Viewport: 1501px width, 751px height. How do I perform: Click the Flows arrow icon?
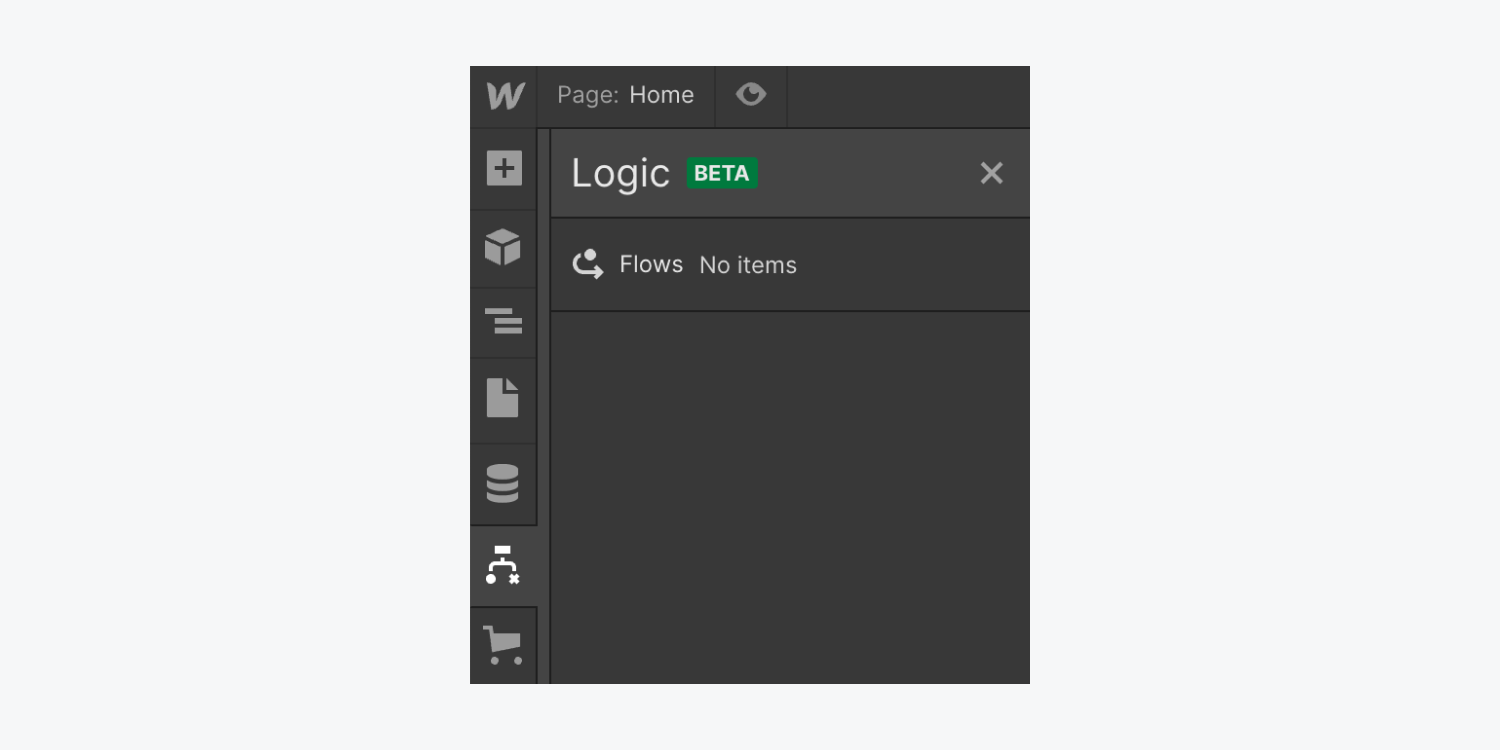click(x=588, y=264)
